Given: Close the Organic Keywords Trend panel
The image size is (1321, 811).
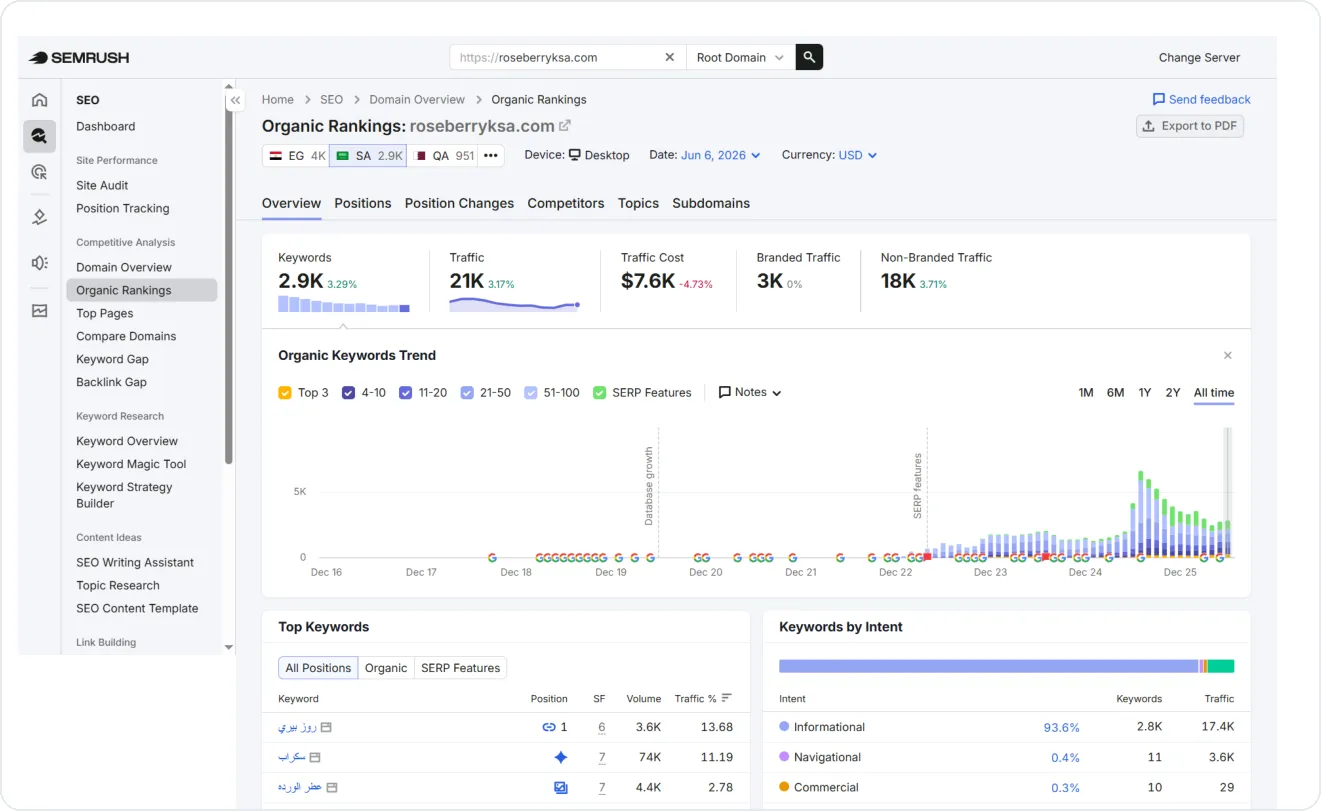Looking at the screenshot, I should pyautogui.click(x=1228, y=355).
